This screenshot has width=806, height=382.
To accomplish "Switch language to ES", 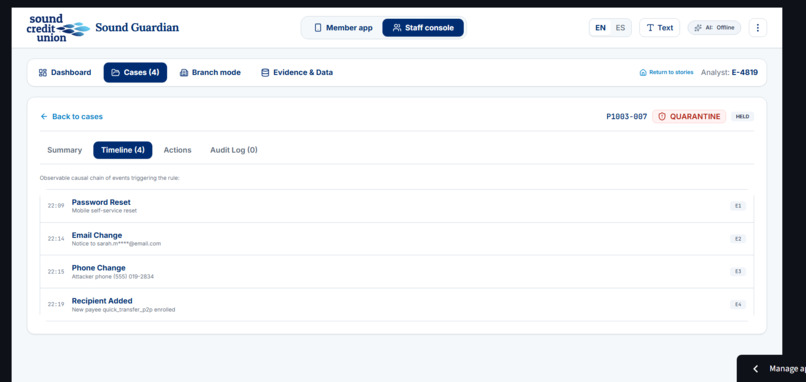I will coord(620,28).
